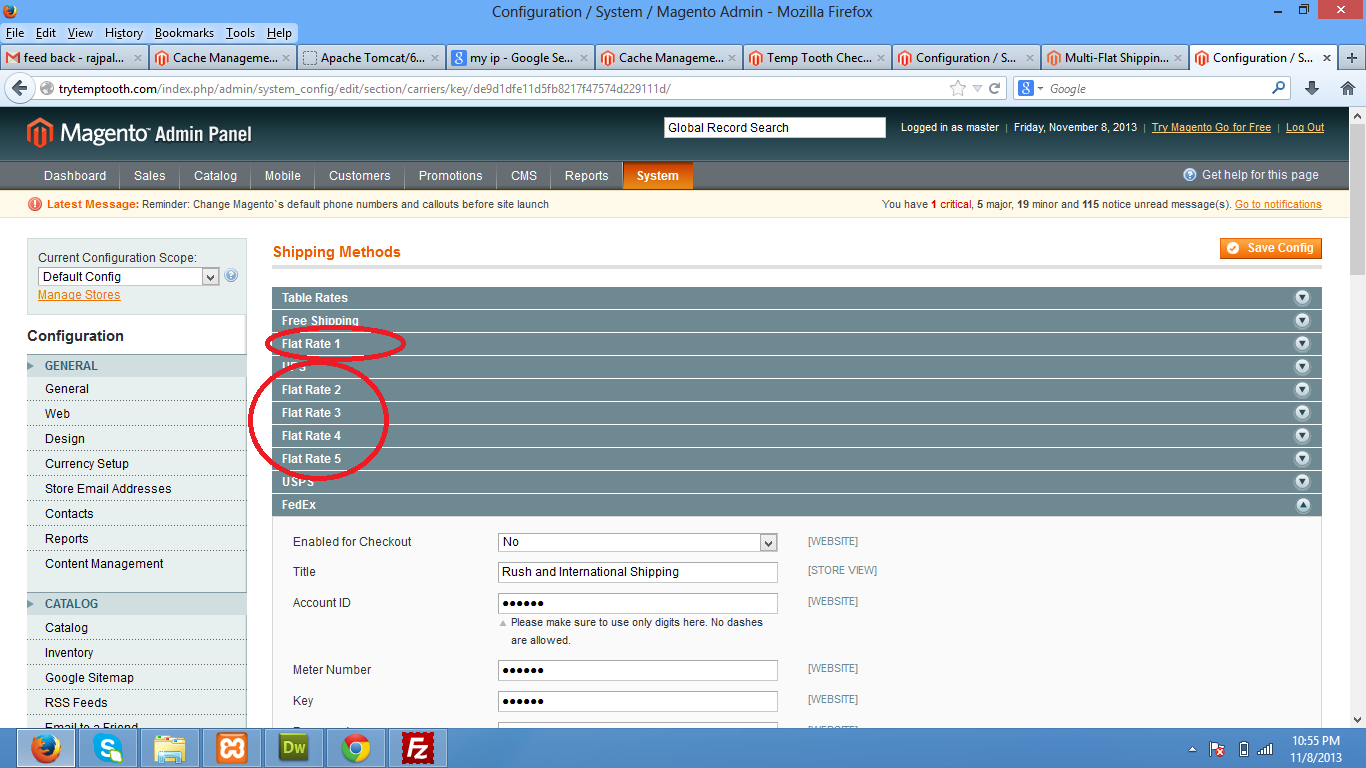Expand the Flat Rate 5 section
This screenshot has height=768, width=1366.
[796, 458]
